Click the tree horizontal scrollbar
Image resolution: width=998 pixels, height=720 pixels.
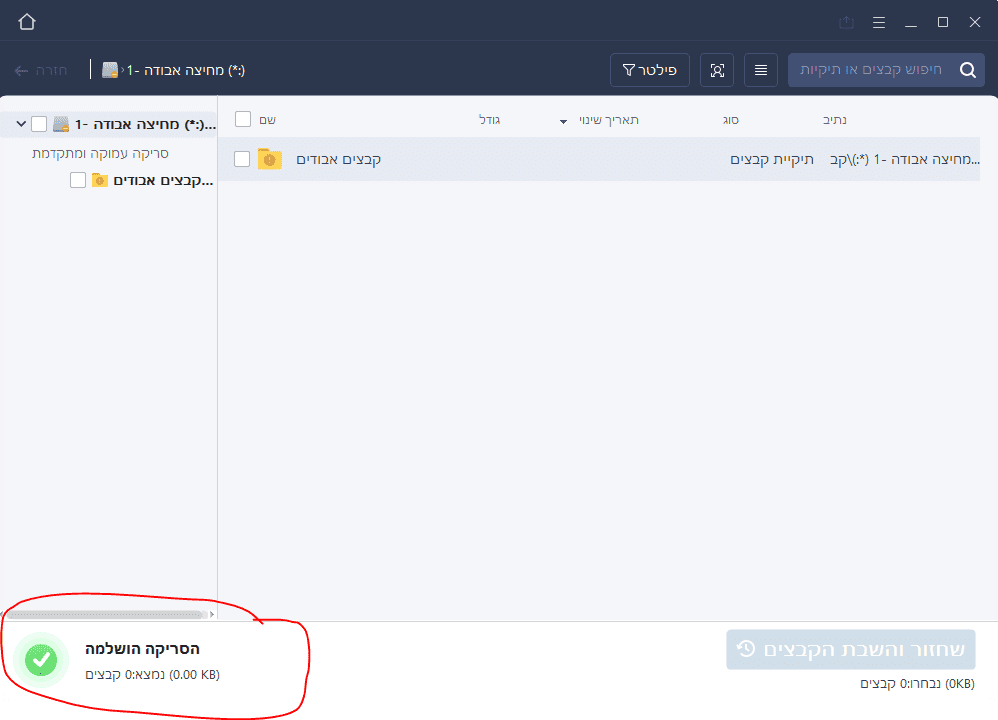106,614
